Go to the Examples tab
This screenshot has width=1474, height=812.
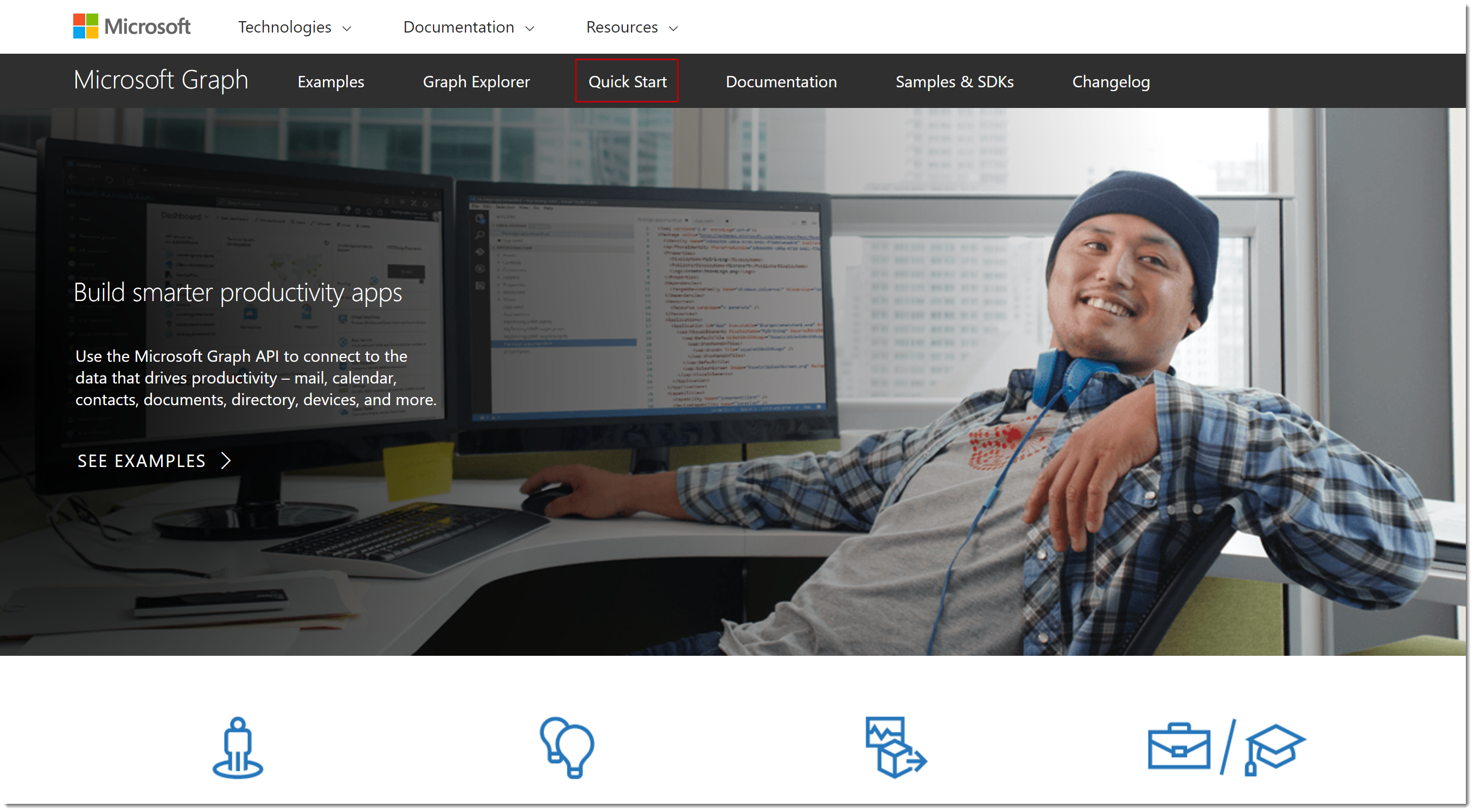[331, 81]
